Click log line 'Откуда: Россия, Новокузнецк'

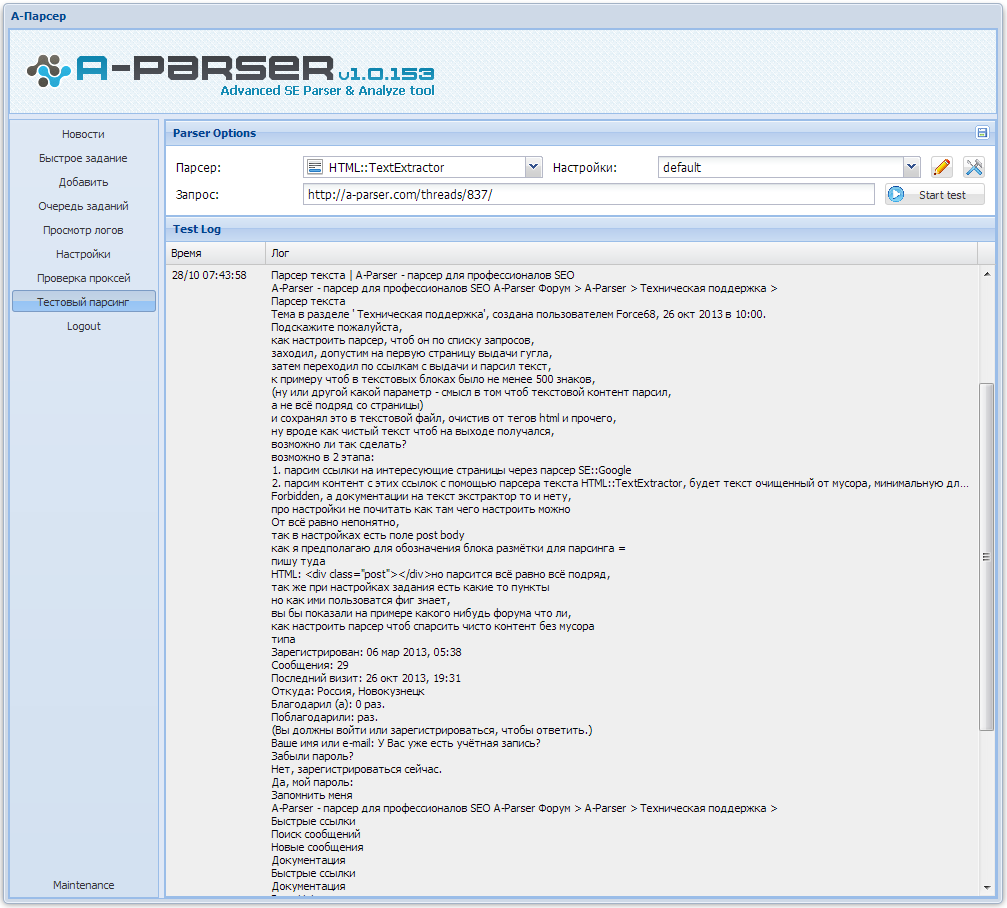pyautogui.click(x=347, y=691)
